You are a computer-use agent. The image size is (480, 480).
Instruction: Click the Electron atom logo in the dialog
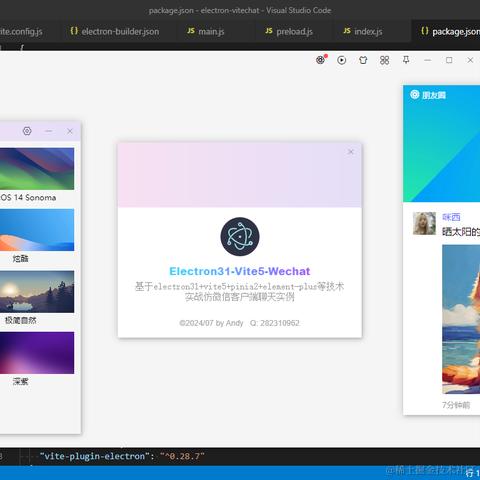pos(240,237)
